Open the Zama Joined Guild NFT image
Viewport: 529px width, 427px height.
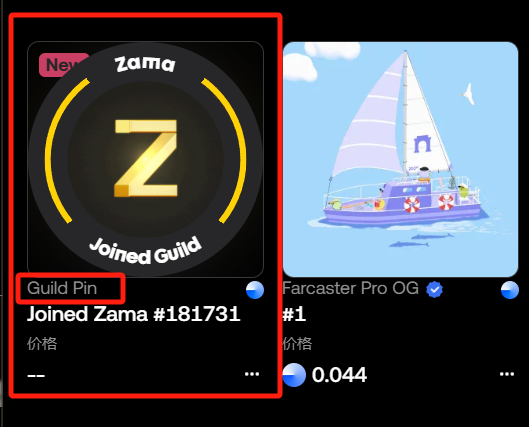(145, 159)
